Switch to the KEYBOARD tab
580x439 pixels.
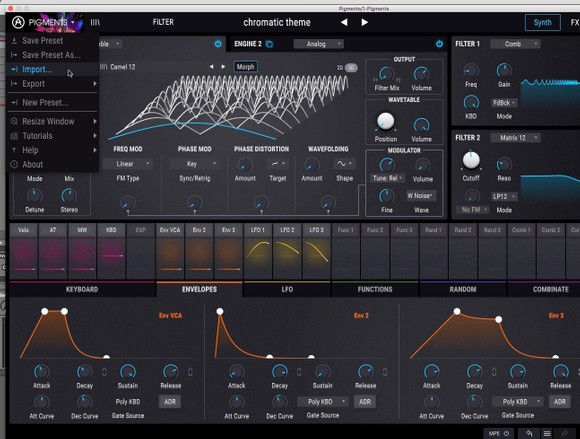pos(82,289)
